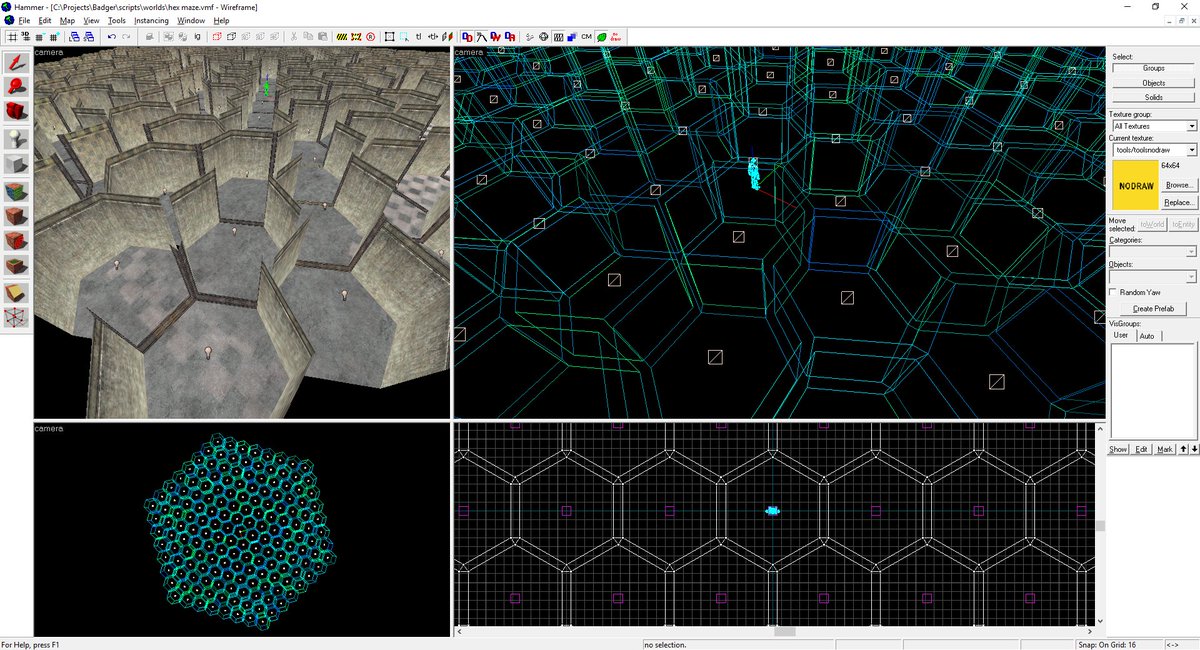This screenshot has width=1200, height=650.
Task: Open the Tools menu
Action: 117,20
